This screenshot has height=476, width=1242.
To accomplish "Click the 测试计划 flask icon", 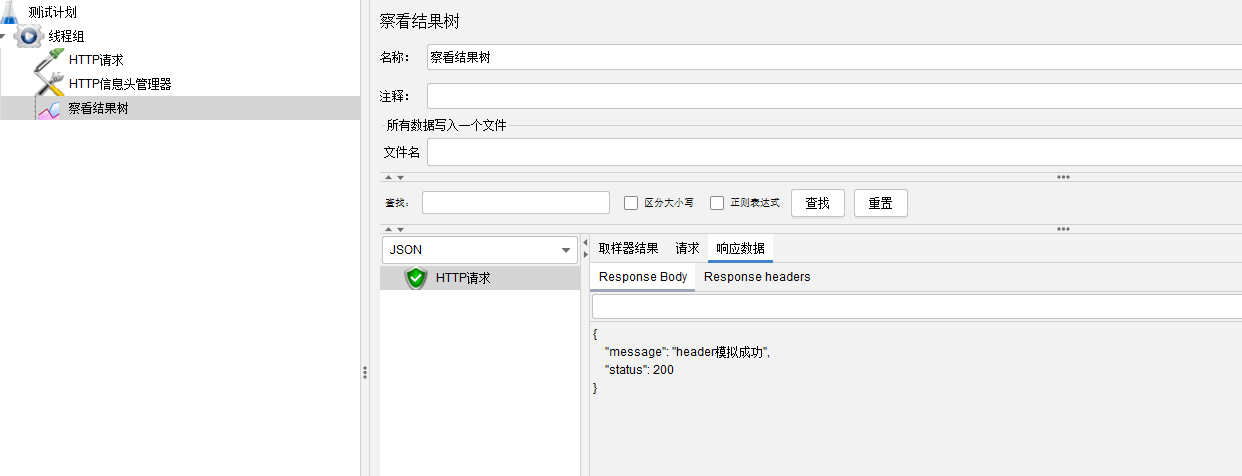I will tap(10, 13).
